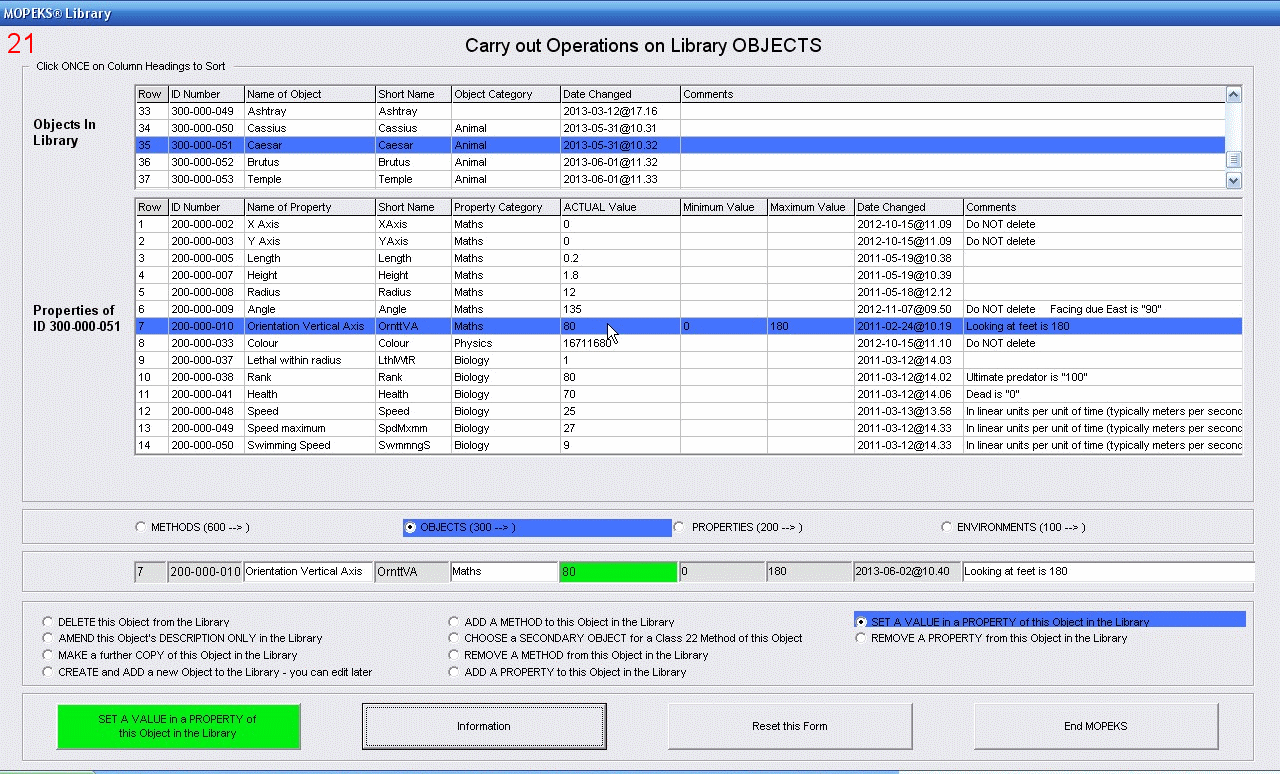Screen dimensions: 1280x774
Task: Click the green SET A VALUE in a PROPERTY button
Action: [x=178, y=726]
